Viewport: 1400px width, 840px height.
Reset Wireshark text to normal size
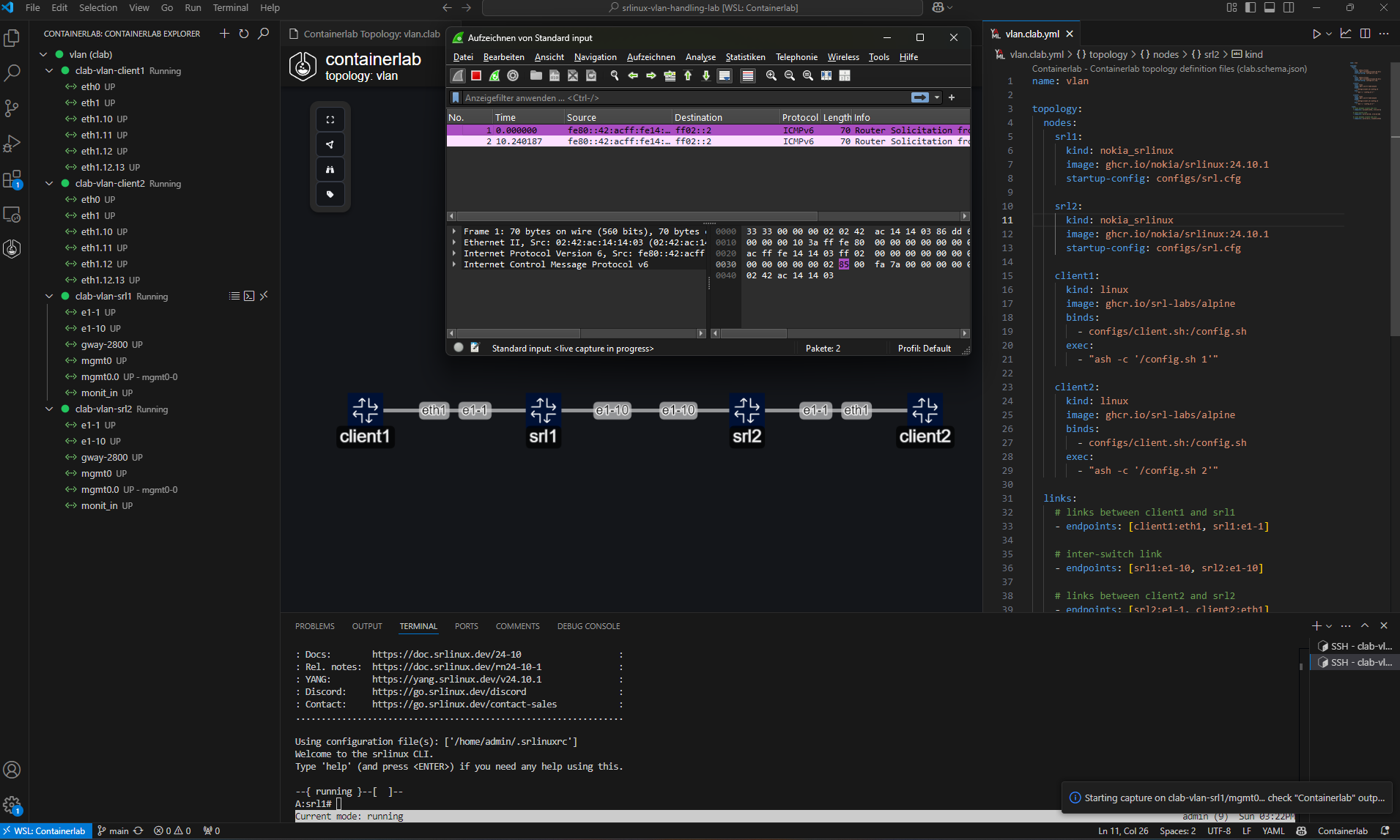[x=808, y=75]
